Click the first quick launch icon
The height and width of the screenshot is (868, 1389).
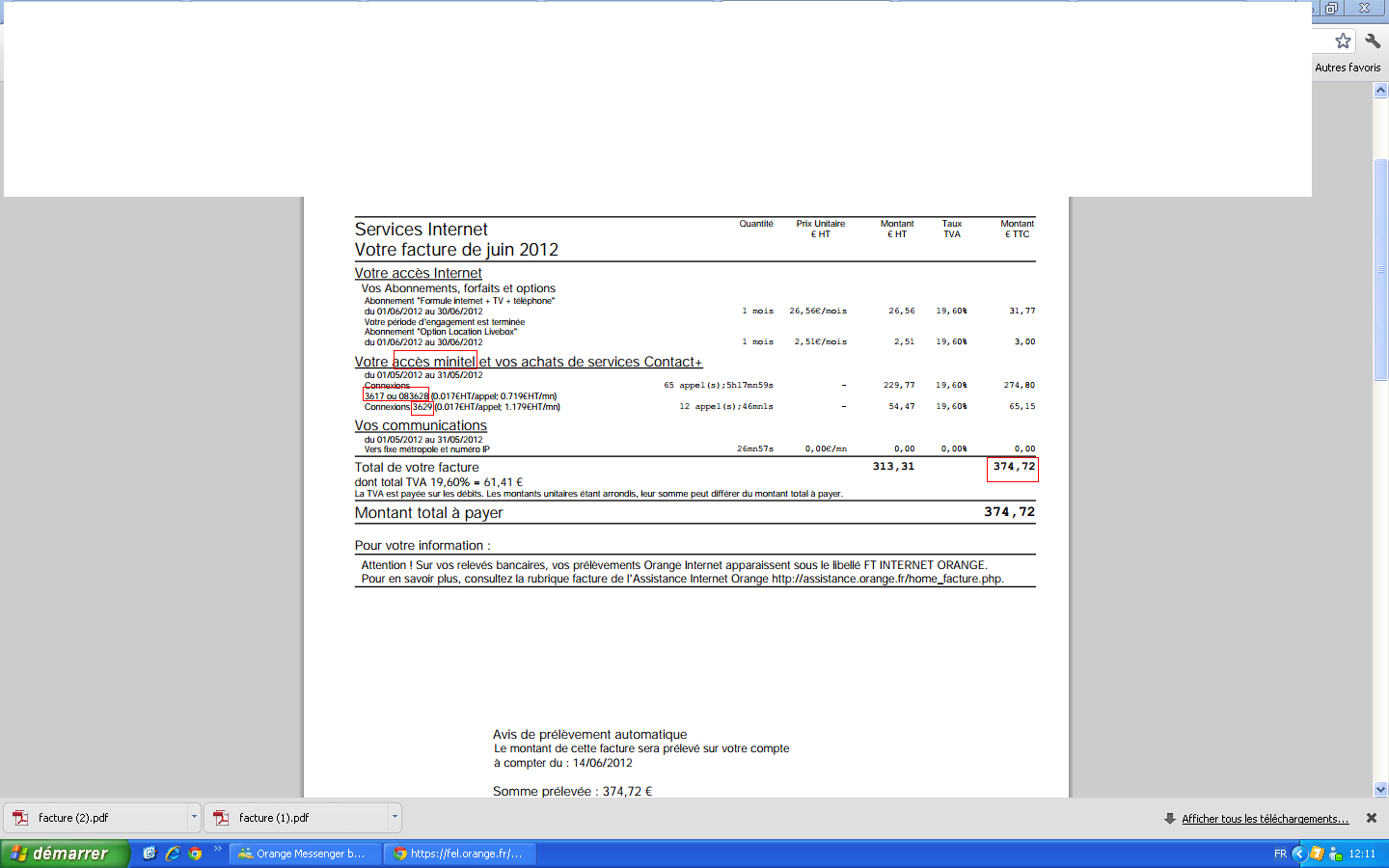point(150,854)
